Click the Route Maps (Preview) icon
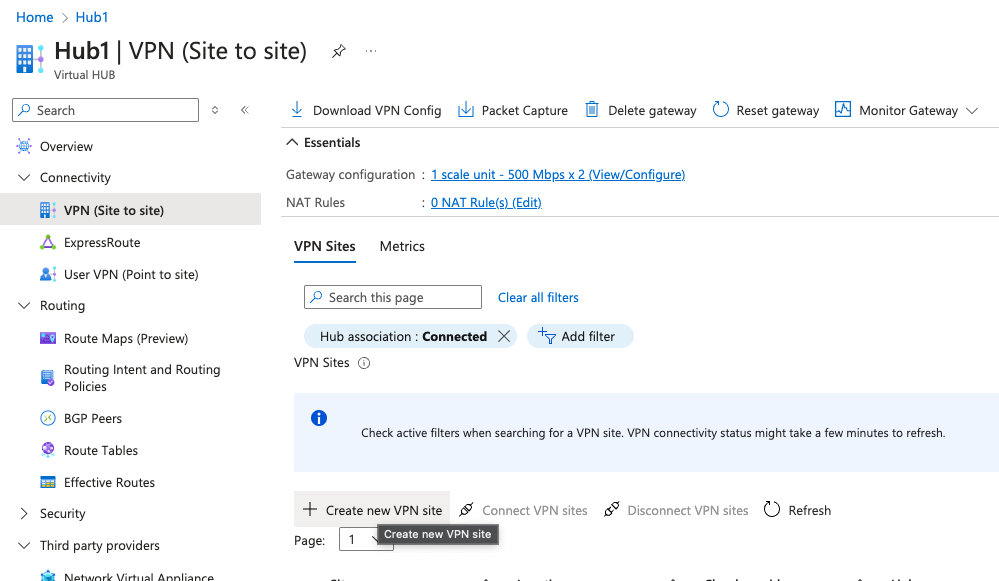Screen dimensions: 999x581 point(48,338)
